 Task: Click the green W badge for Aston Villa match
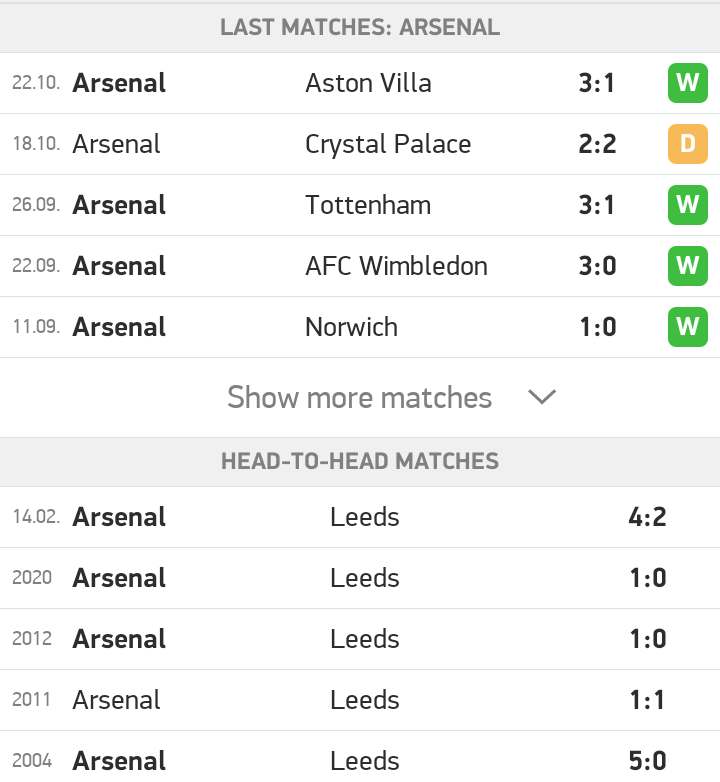tap(688, 83)
